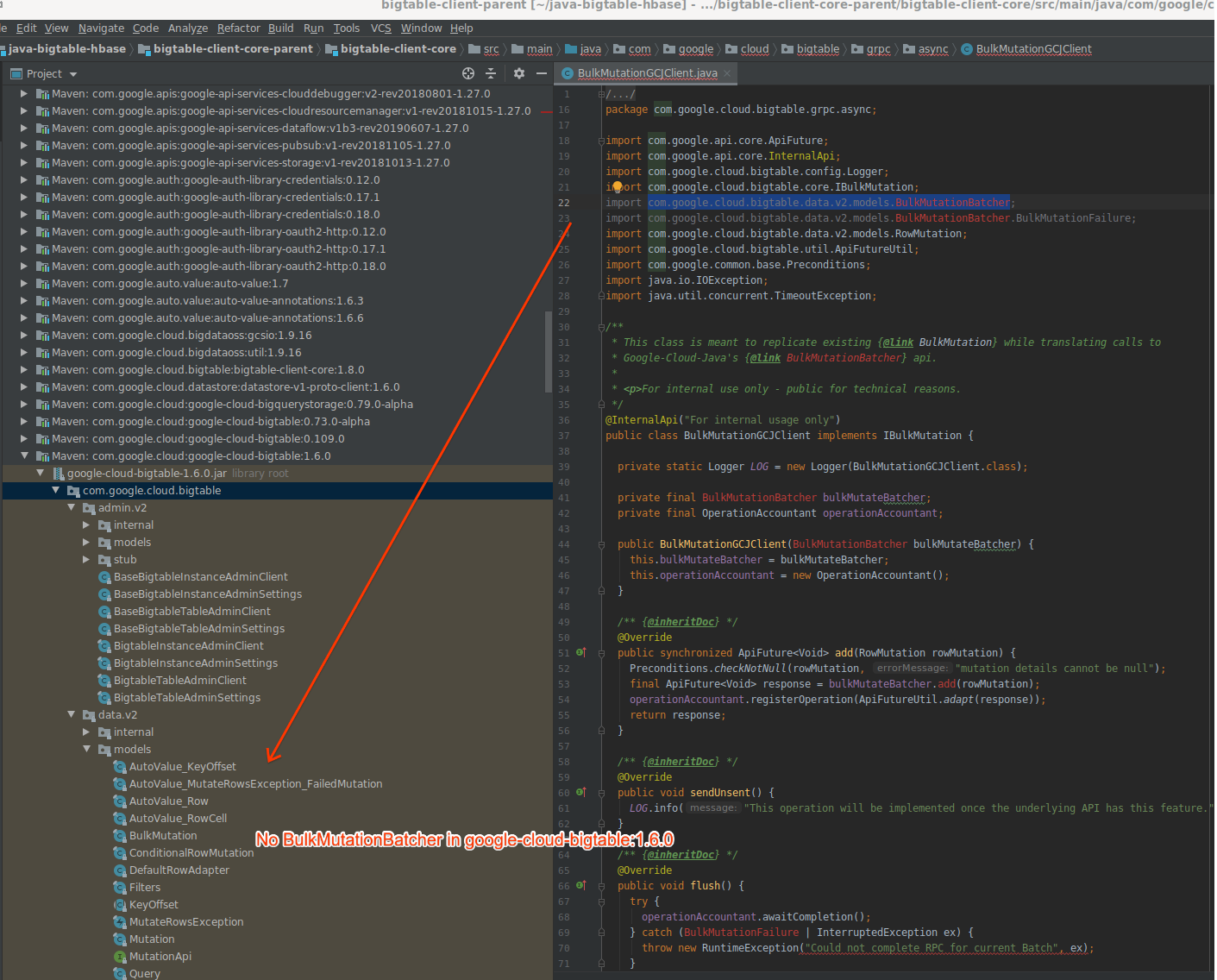Click the locate/scroll-from-source target icon

(468, 73)
